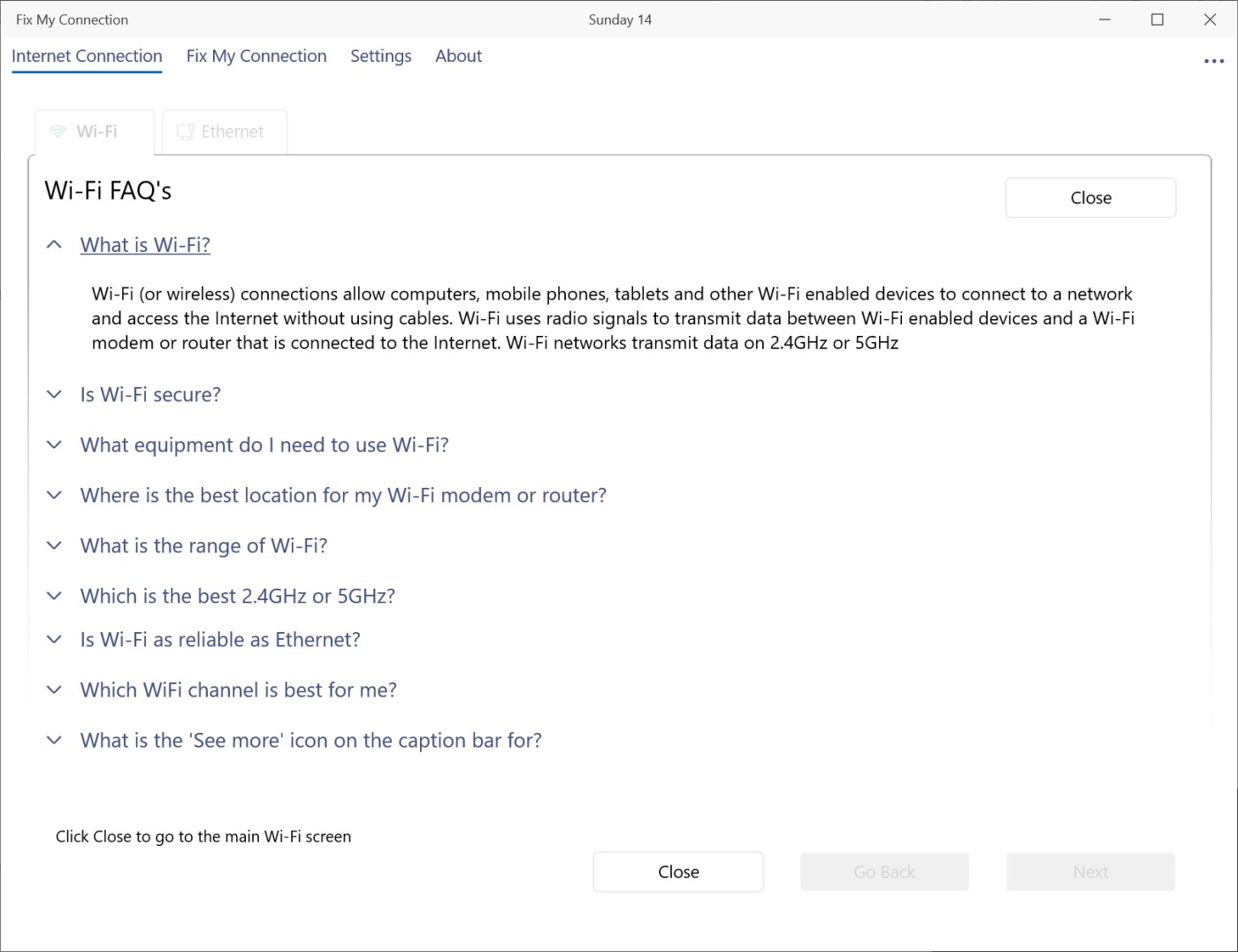Expand chevron for best modem location question
Screen dimensions: 1238x952
[54, 495]
